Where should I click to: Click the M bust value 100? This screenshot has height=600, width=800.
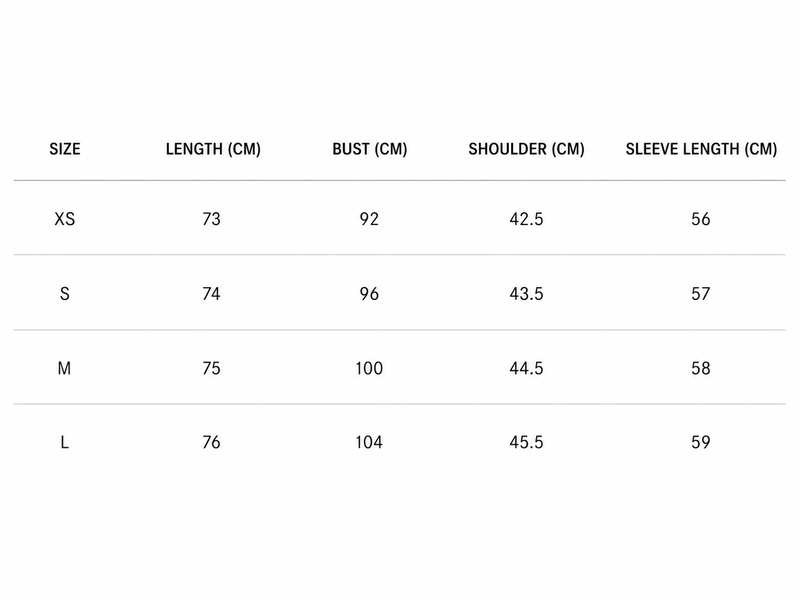pos(369,368)
